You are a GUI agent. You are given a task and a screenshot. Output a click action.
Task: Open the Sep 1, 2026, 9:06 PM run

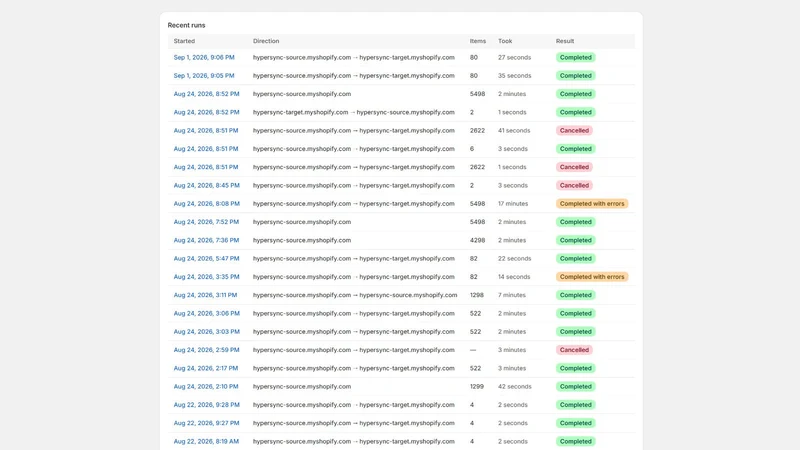point(204,58)
